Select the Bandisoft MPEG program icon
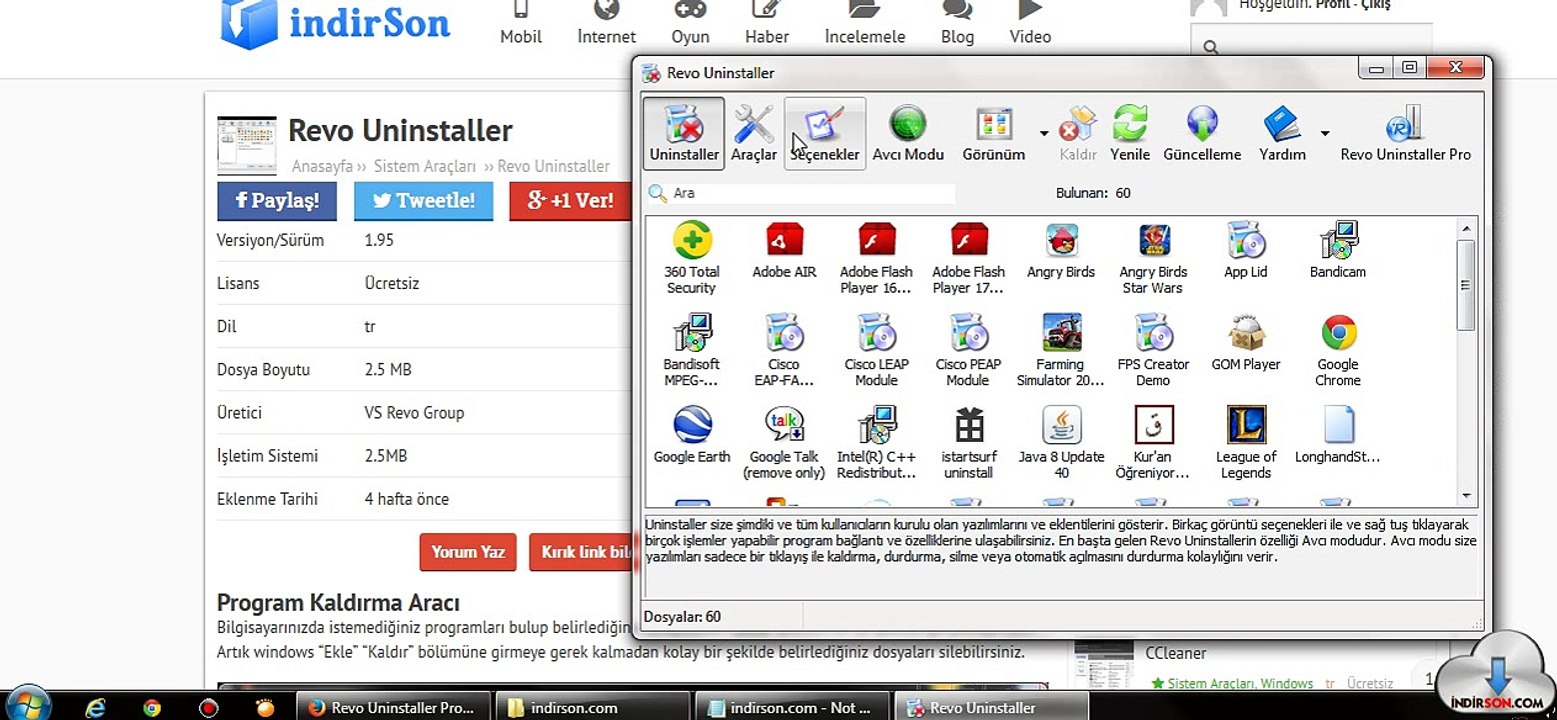Image resolution: width=1557 pixels, height=720 pixels. click(x=691, y=351)
